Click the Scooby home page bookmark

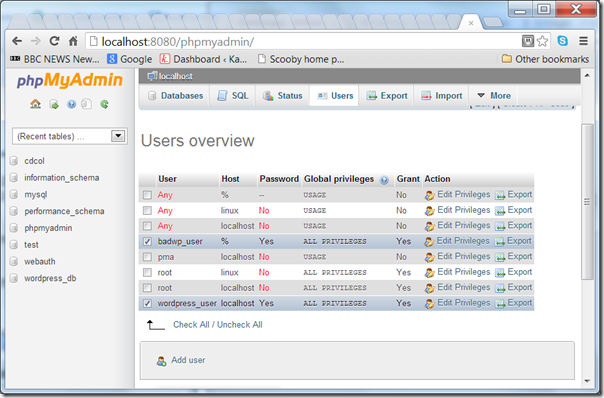tap(301, 59)
